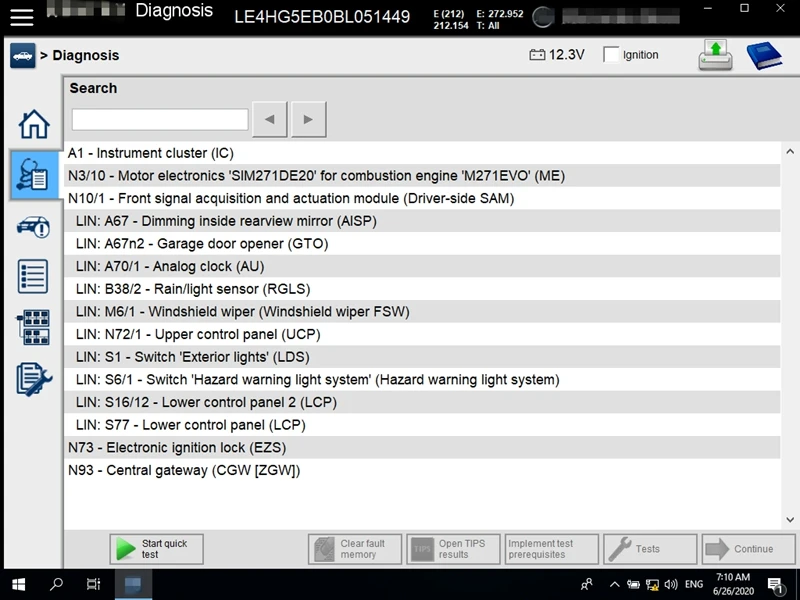
Task: Start the quick test
Action: pos(157,549)
